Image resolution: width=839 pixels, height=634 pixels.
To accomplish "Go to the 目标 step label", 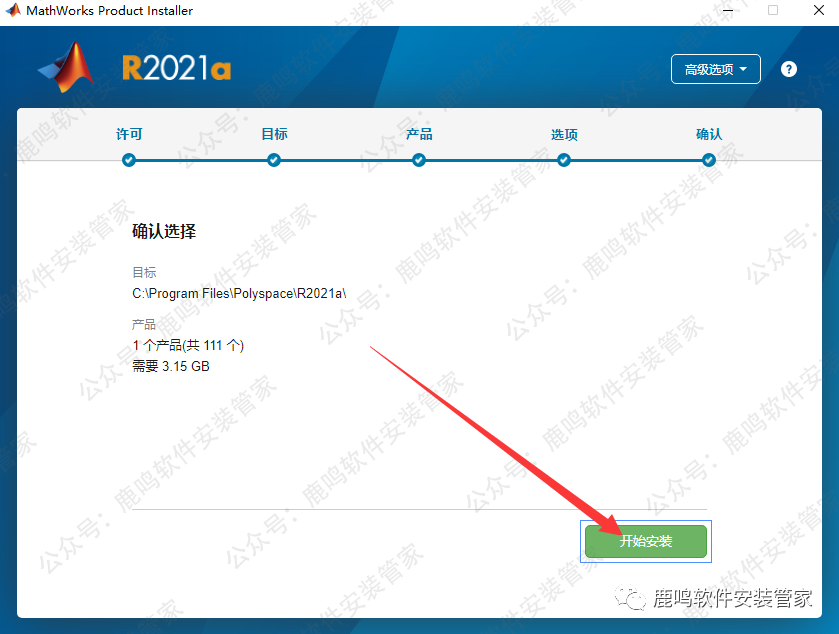I will (274, 134).
